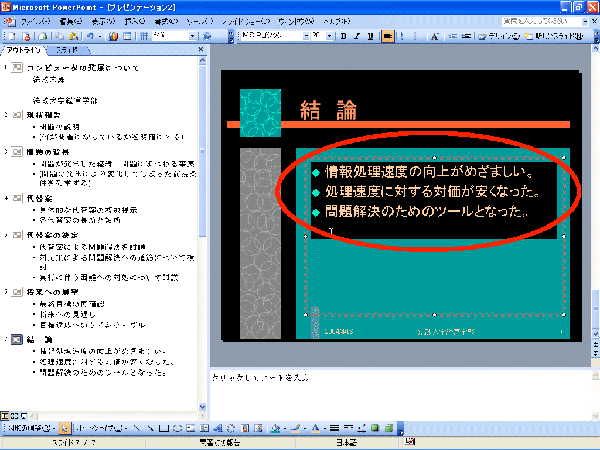
Task: Open the undo history dropdown arrow
Action: point(100,36)
